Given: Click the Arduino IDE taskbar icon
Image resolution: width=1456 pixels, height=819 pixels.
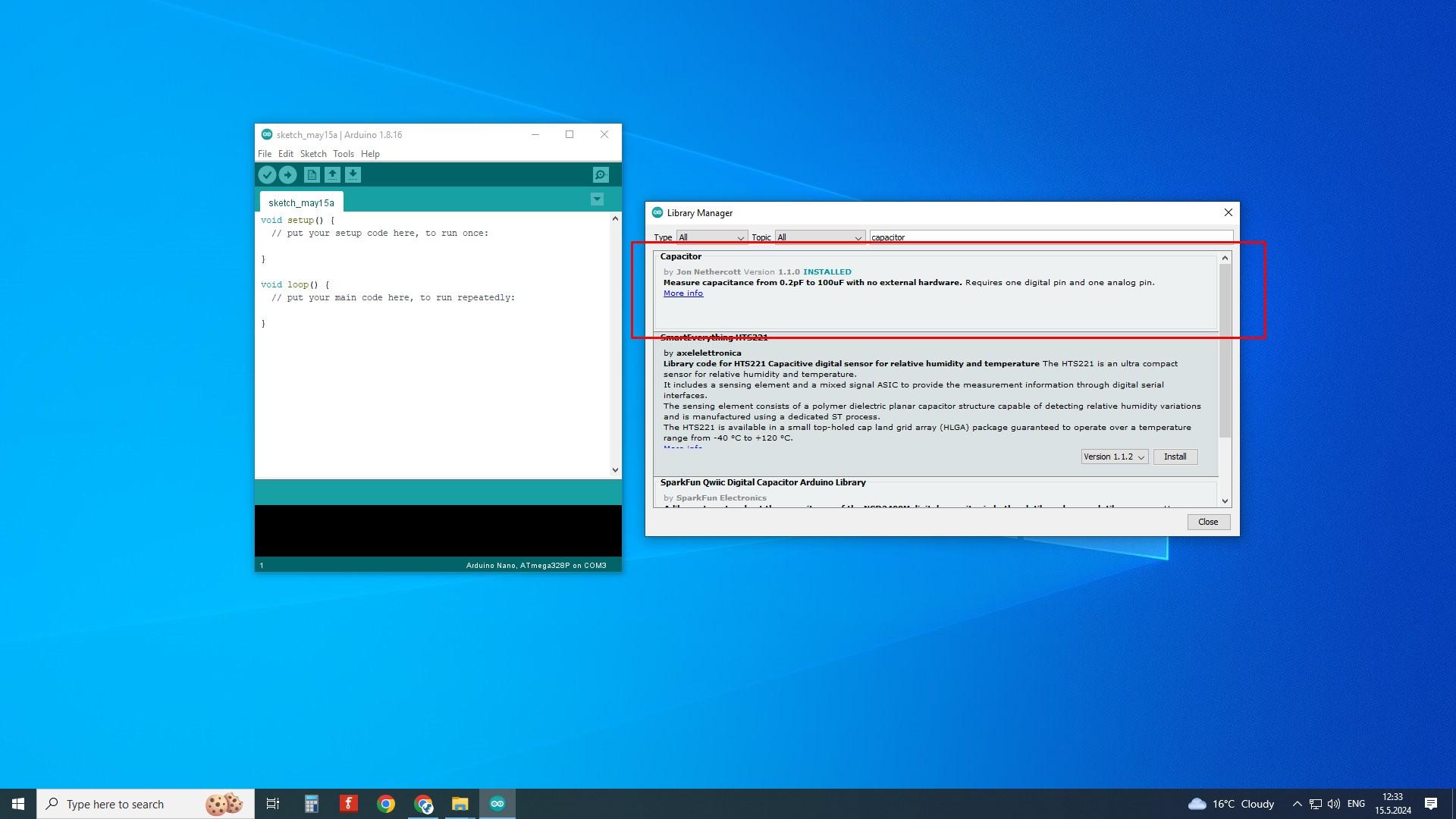Looking at the screenshot, I should (497, 803).
